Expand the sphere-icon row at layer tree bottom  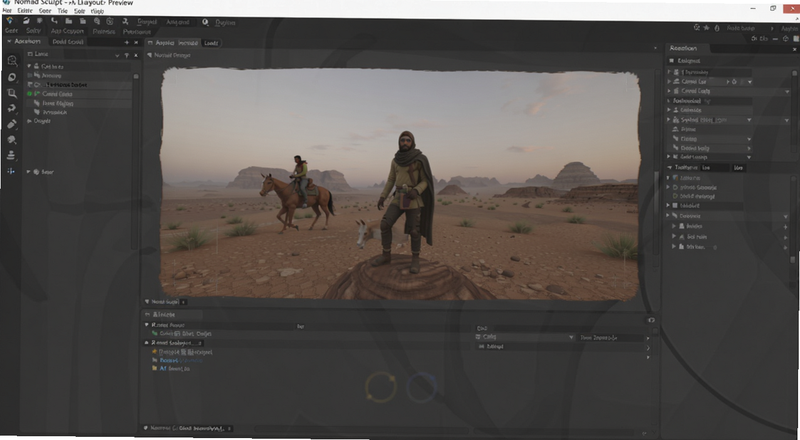[x=29, y=172]
